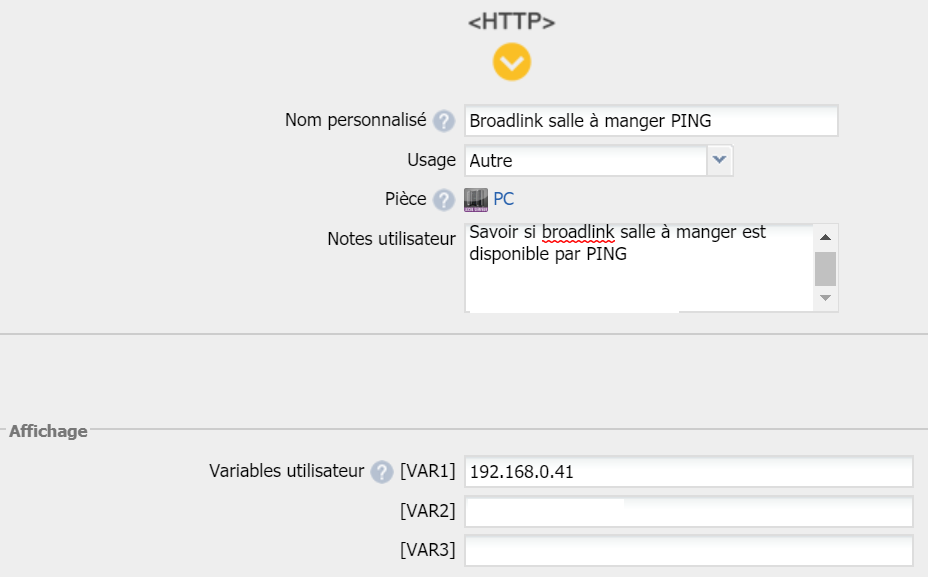This screenshot has height=577, width=928.
Task: Click the yellow down-chevron under <HTTP>
Action: pyautogui.click(x=511, y=63)
